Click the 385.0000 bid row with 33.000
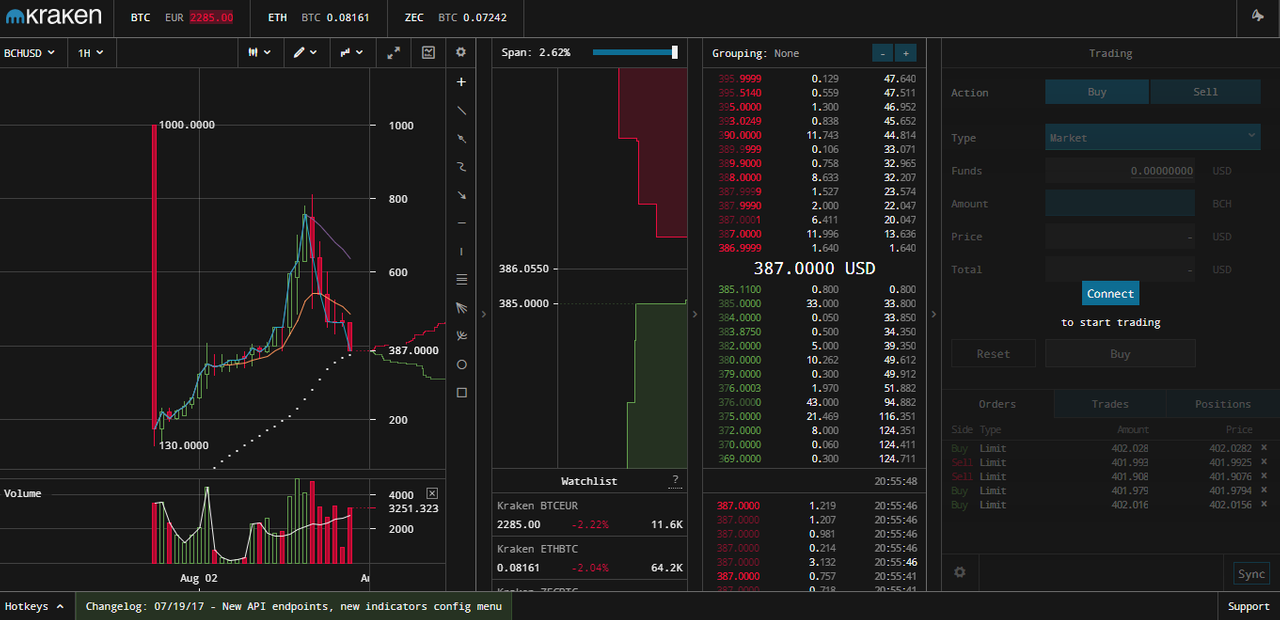The width and height of the screenshot is (1280, 620). pyautogui.click(x=816, y=304)
